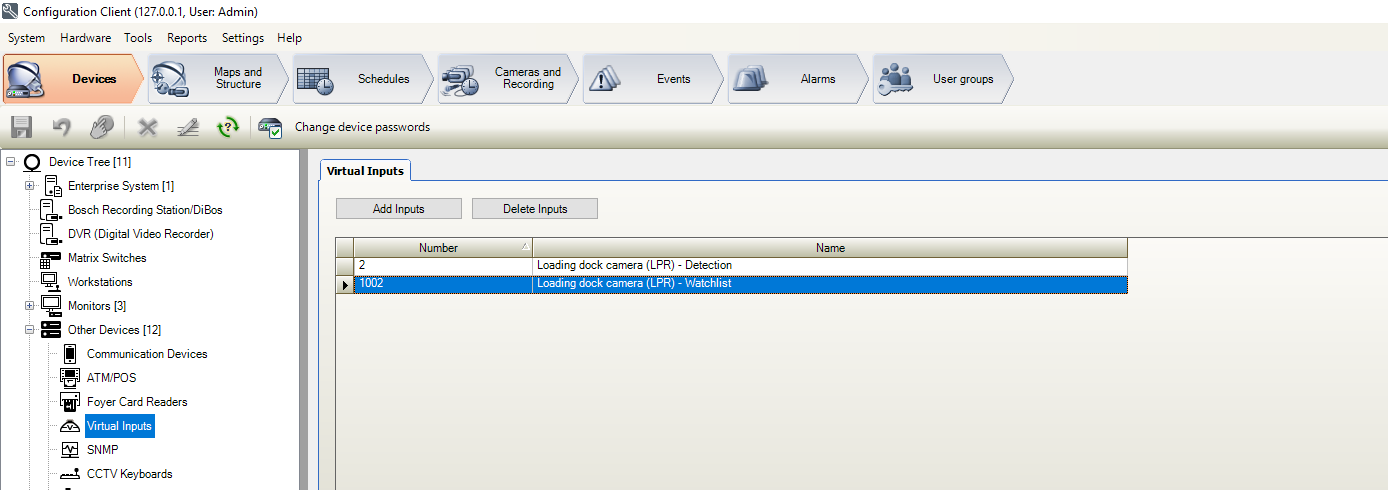Click the Rename pencil icon
The height and width of the screenshot is (490, 1388).
188,127
